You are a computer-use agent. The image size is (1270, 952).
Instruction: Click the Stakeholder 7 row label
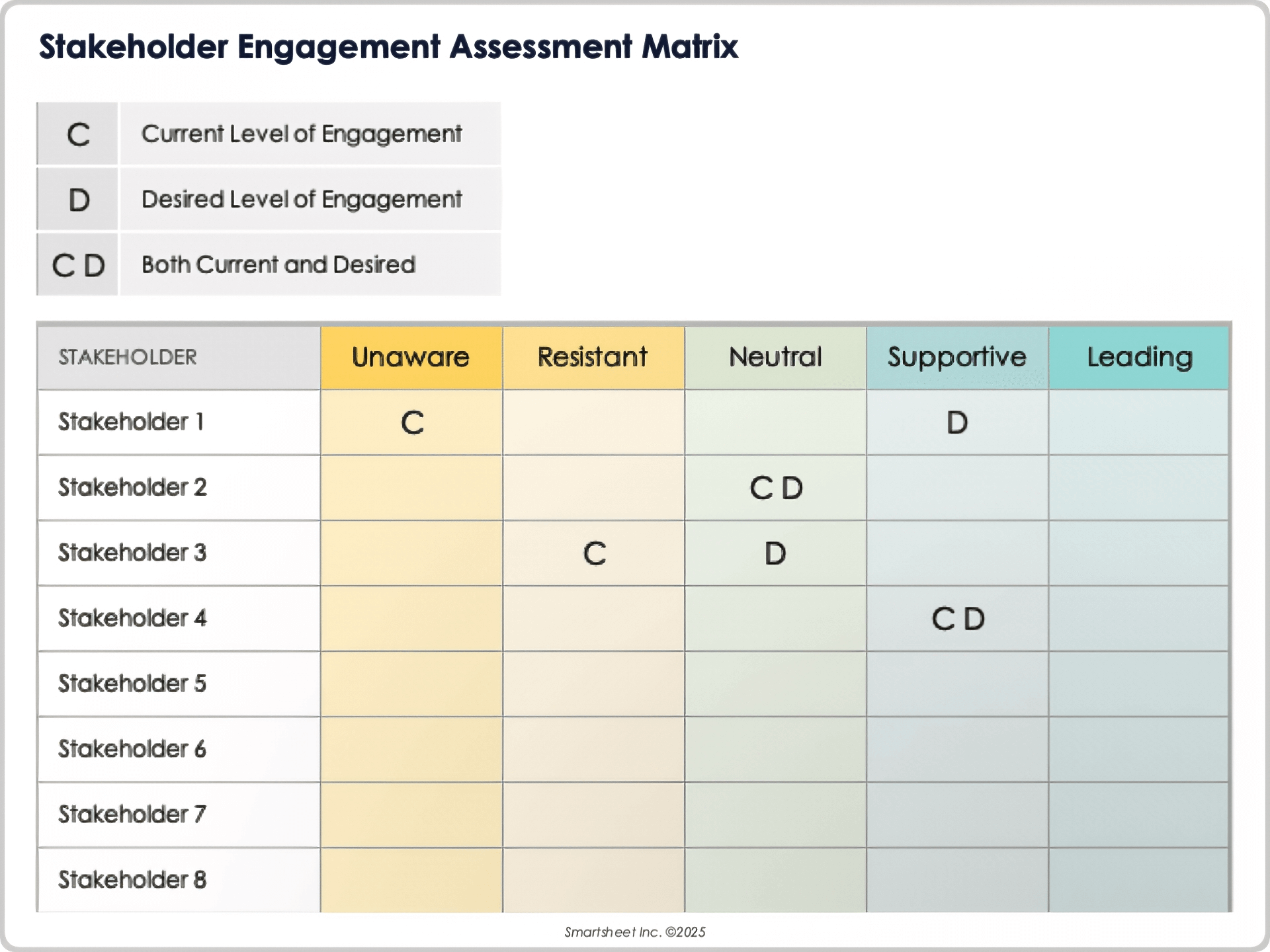click(132, 814)
